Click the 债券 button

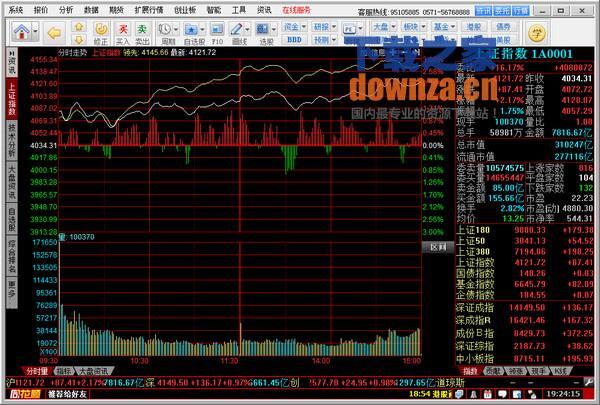point(503,27)
